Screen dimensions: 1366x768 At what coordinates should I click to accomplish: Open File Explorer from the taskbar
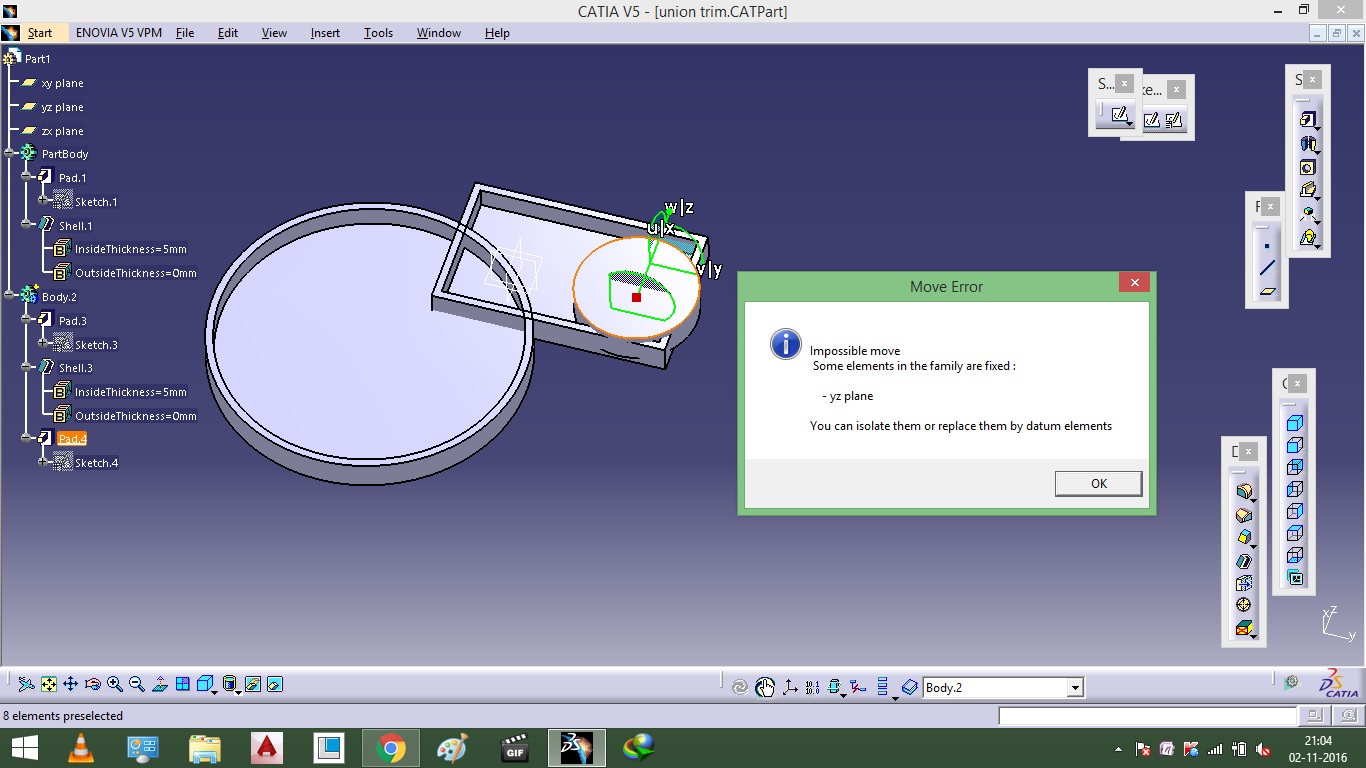[x=205, y=748]
